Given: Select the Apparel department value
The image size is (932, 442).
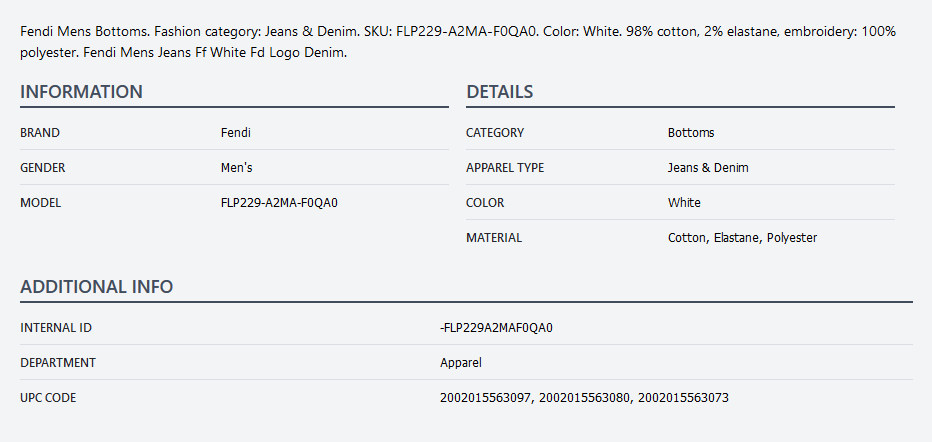Looking at the screenshot, I should [460, 363].
